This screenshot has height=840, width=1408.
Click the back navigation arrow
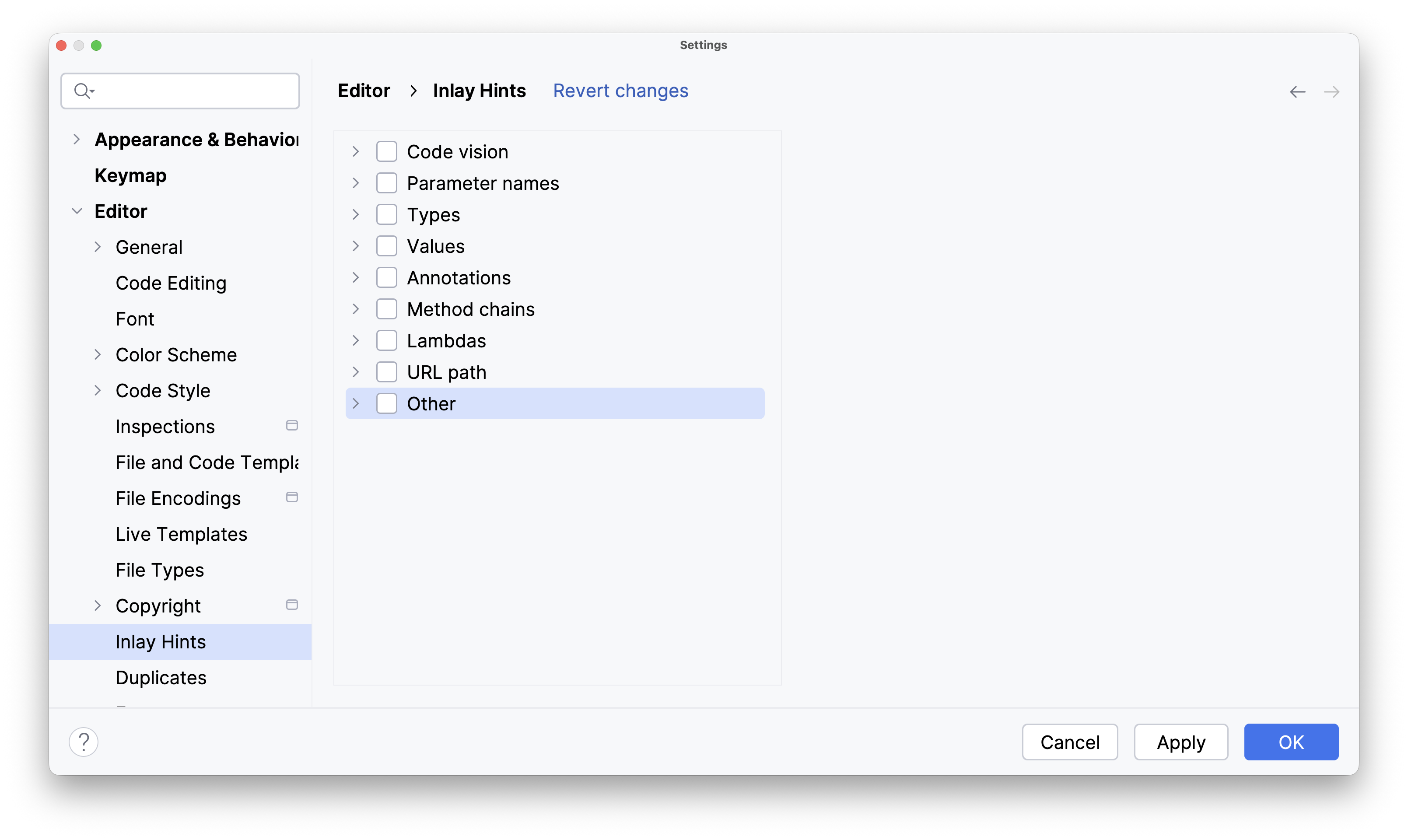tap(1297, 92)
